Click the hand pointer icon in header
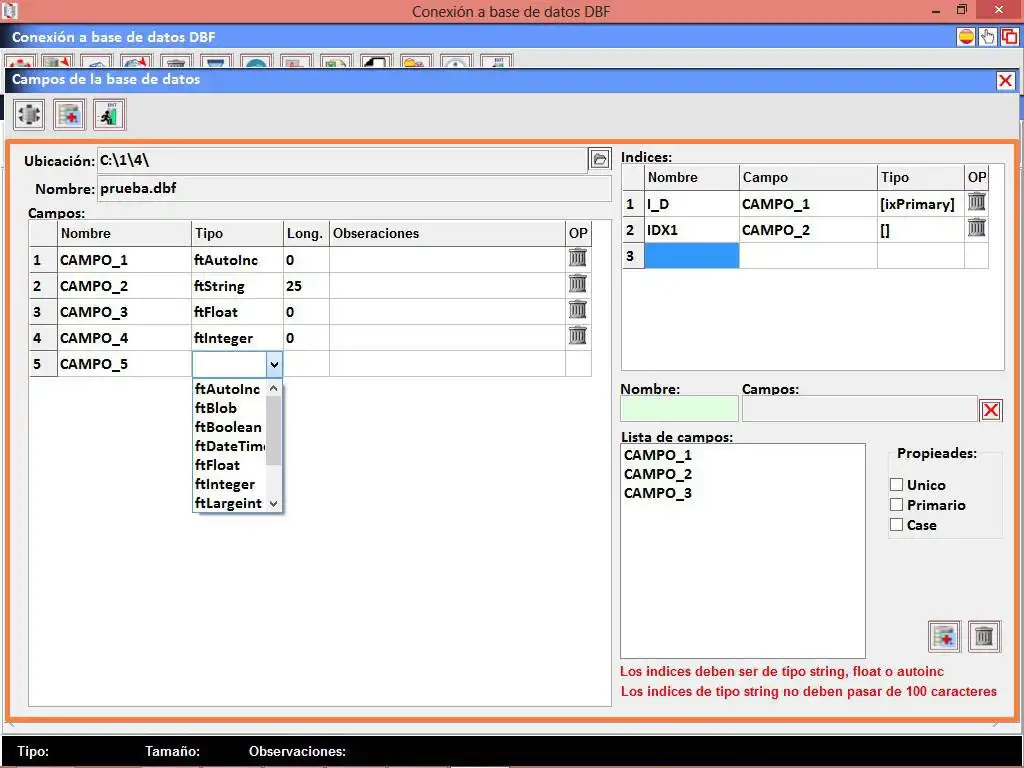 [x=987, y=37]
